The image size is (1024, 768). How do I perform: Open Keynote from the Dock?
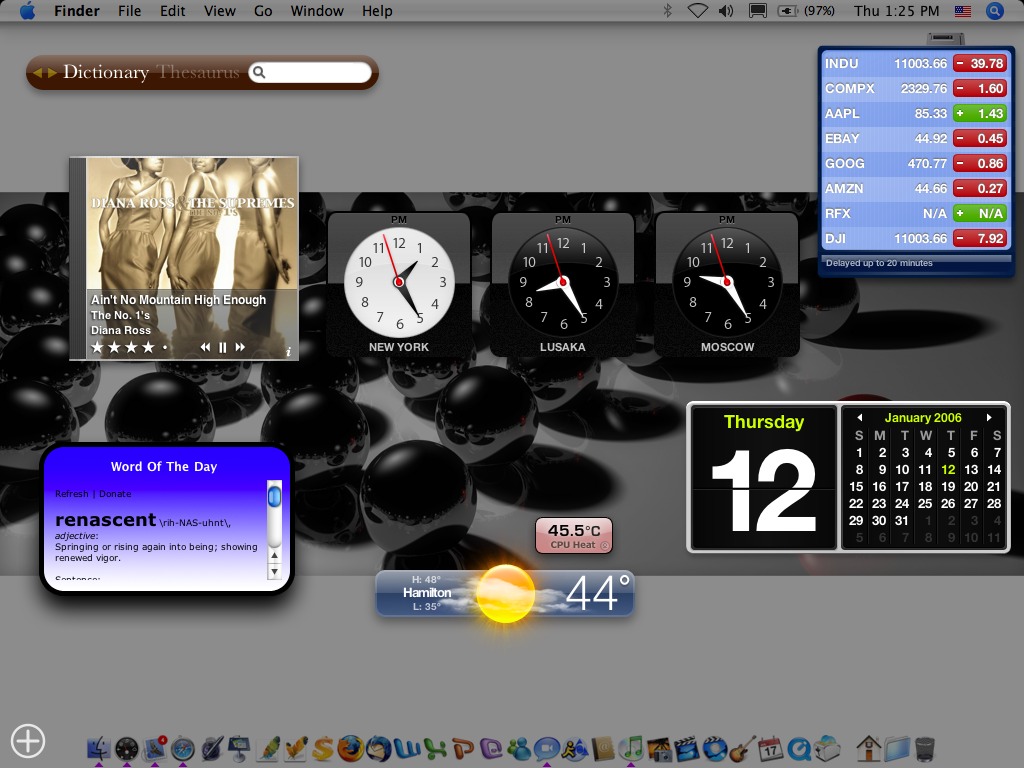click(239, 748)
